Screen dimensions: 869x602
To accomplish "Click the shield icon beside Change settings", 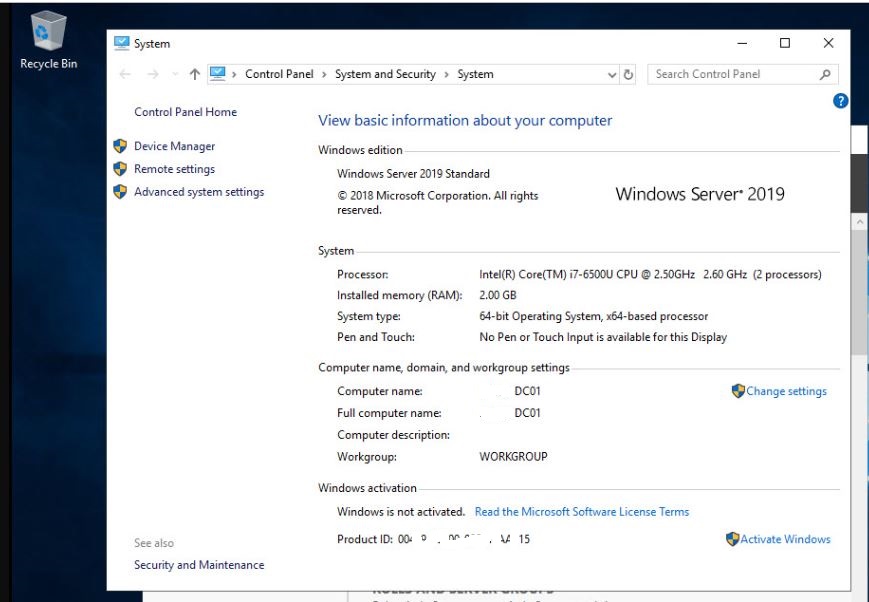I will [x=738, y=391].
